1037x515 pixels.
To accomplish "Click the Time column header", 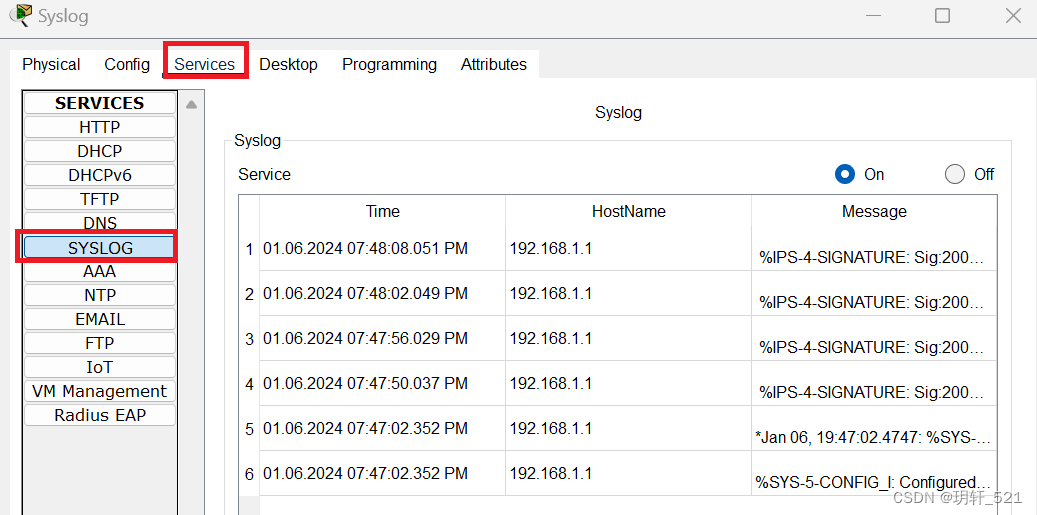I will tap(383, 211).
